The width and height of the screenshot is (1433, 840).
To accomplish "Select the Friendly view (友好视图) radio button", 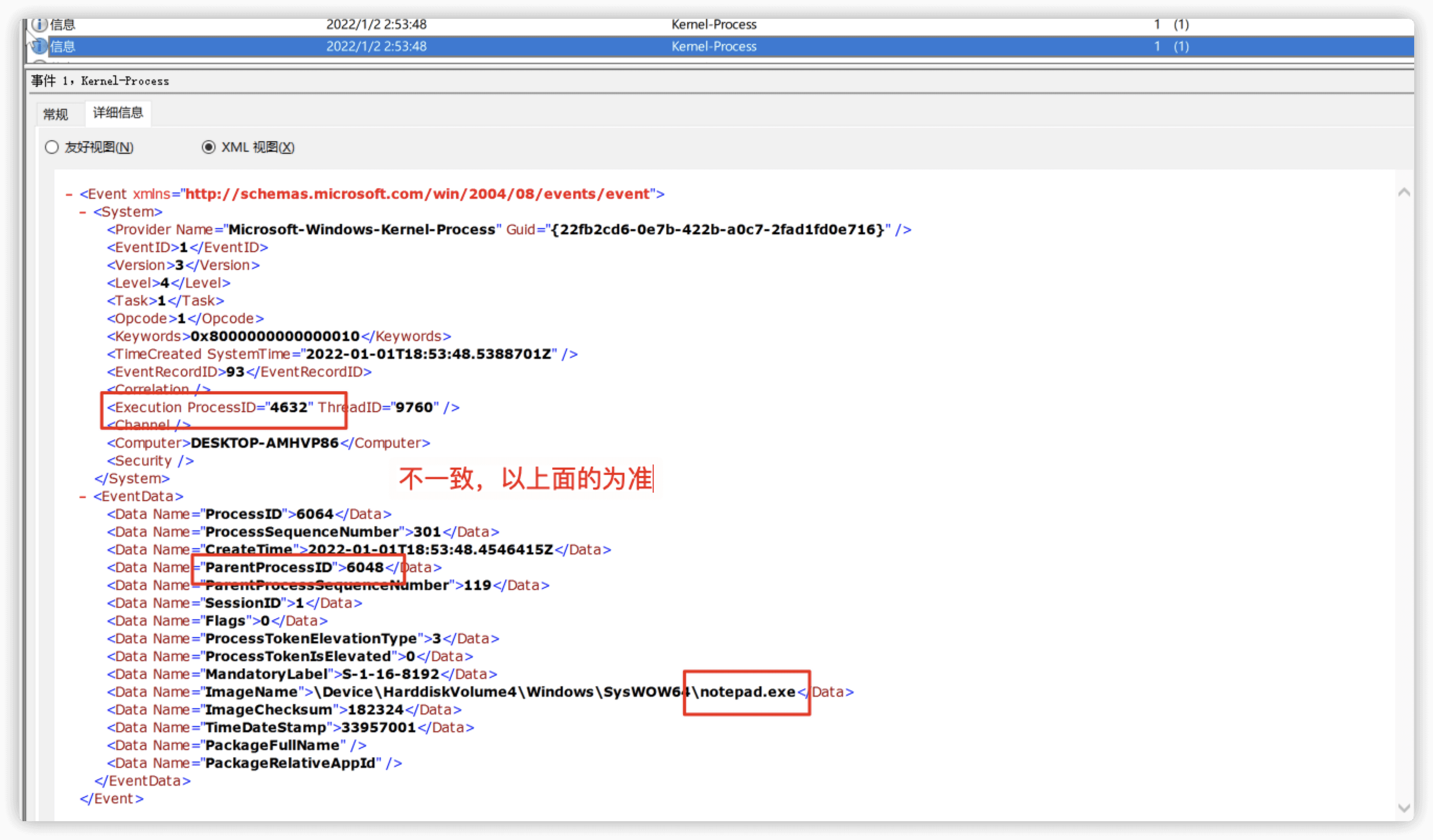I will (52, 147).
